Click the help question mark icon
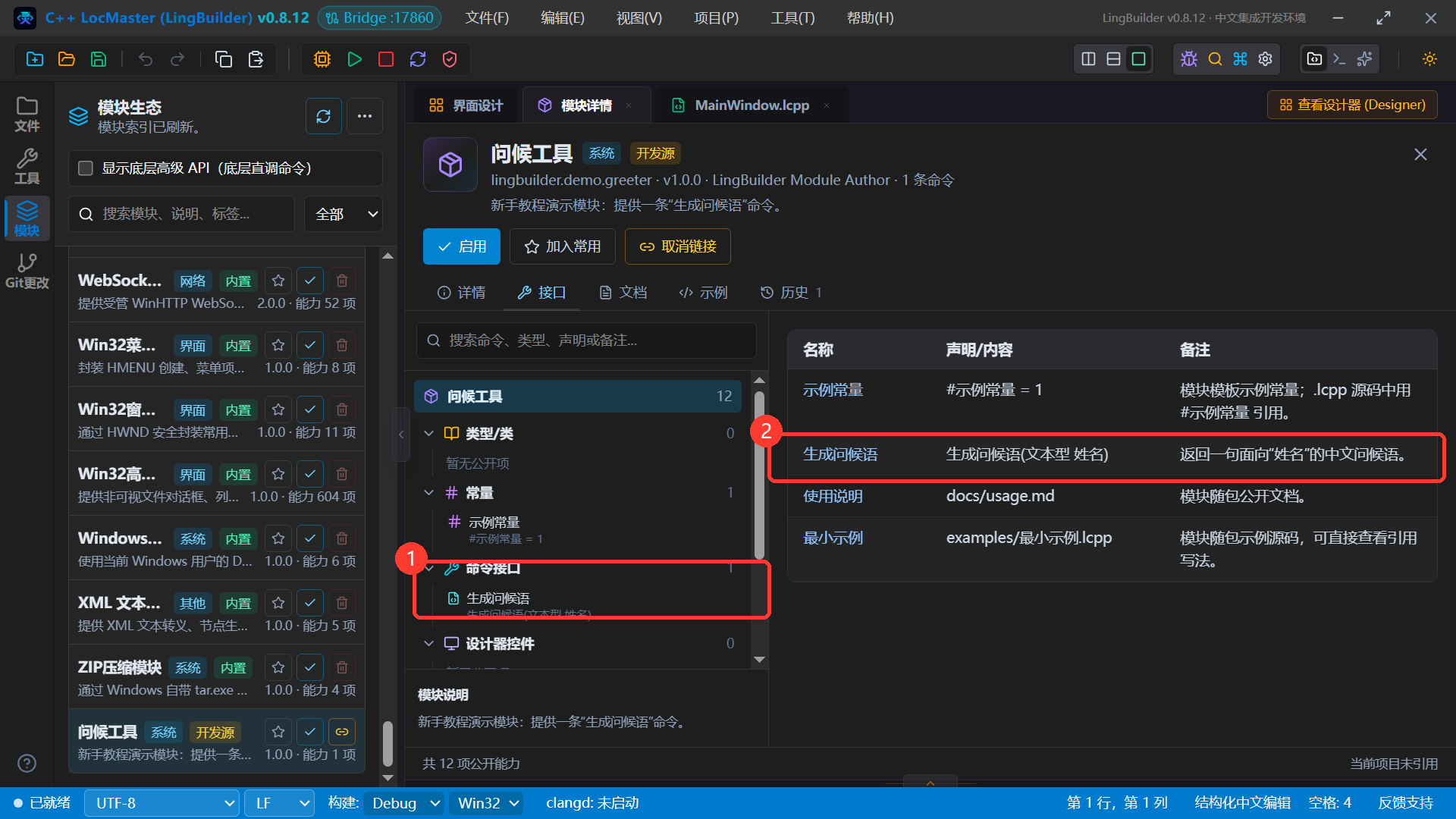Screen dimensions: 1456x819 tap(27, 763)
